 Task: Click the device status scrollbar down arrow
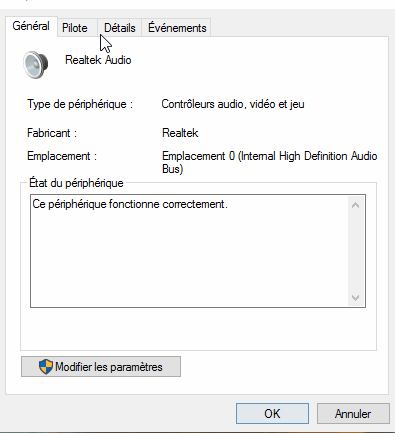pos(355,297)
